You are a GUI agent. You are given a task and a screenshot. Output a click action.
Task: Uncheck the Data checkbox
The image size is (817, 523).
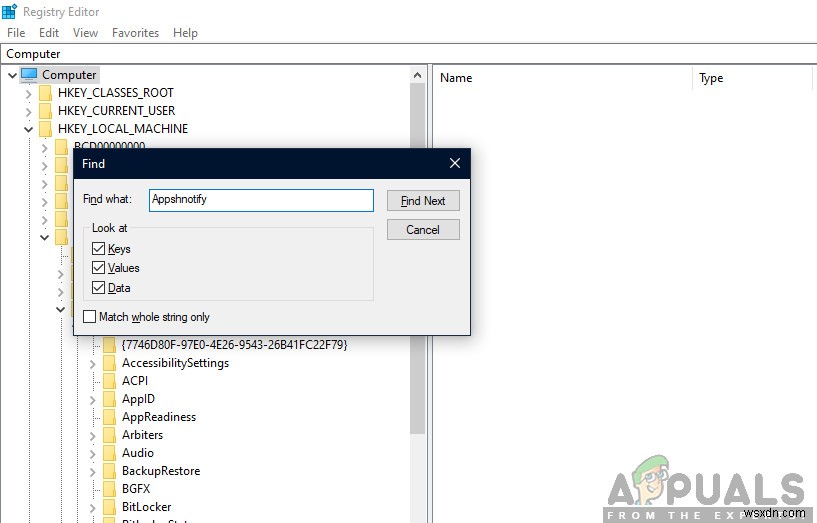click(98, 288)
